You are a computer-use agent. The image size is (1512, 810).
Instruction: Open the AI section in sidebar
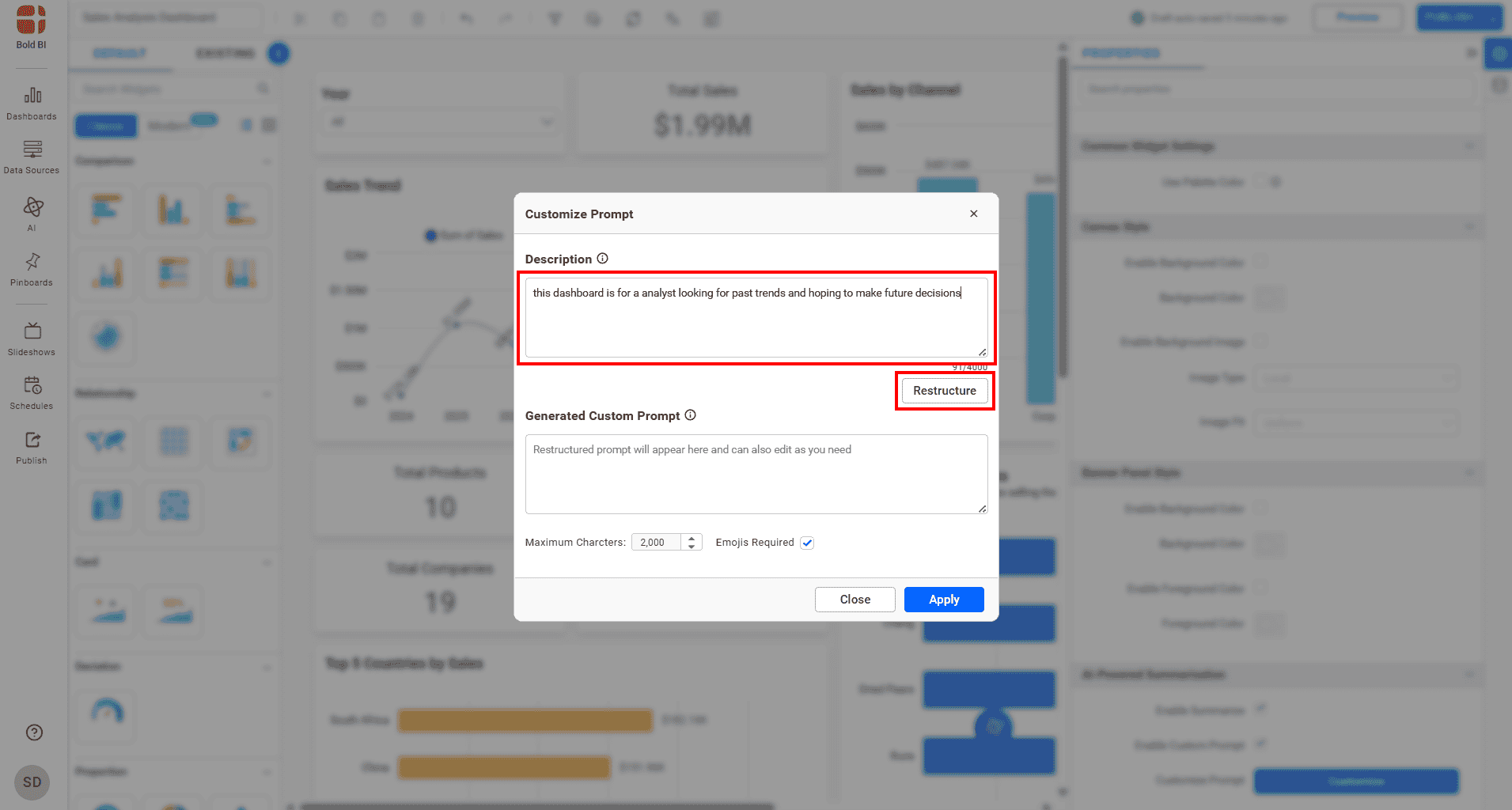coord(32,214)
